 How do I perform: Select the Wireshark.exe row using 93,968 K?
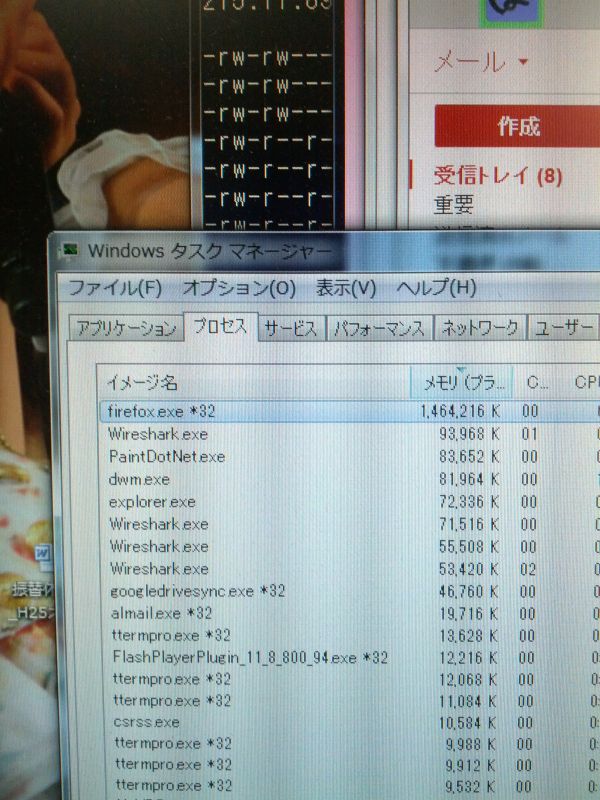(349, 434)
